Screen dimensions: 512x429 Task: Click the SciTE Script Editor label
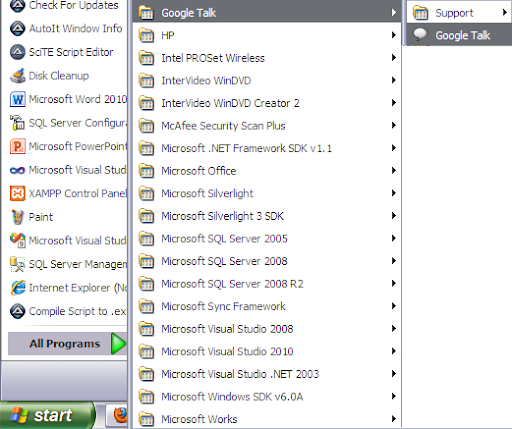click(x=71, y=52)
